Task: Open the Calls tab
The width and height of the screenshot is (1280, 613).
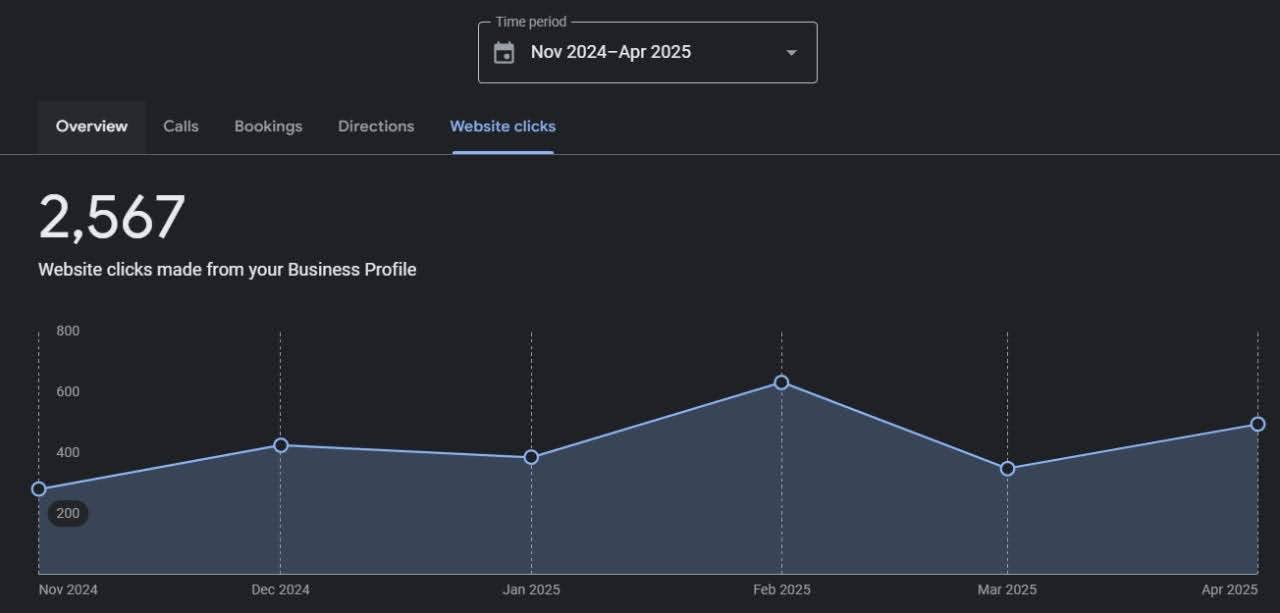Action: [x=181, y=127]
